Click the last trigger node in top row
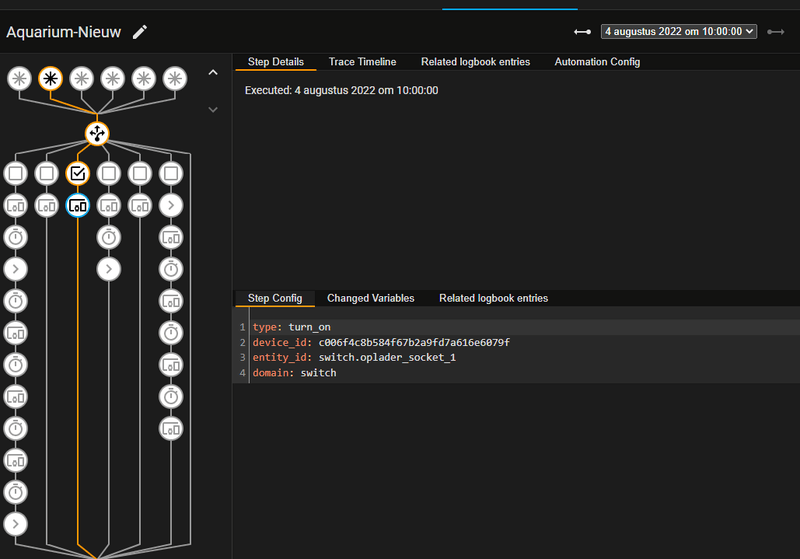 (175, 78)
